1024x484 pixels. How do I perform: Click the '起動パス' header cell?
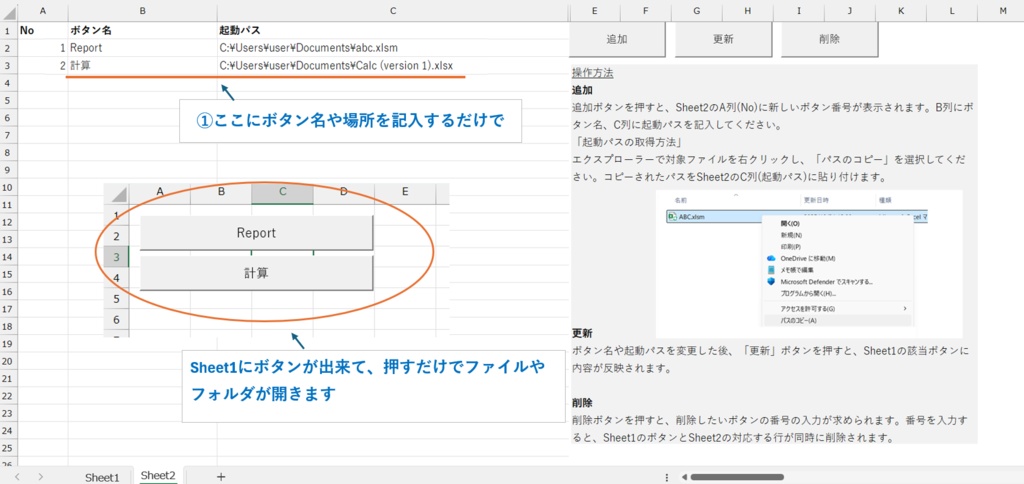(392, 30)
